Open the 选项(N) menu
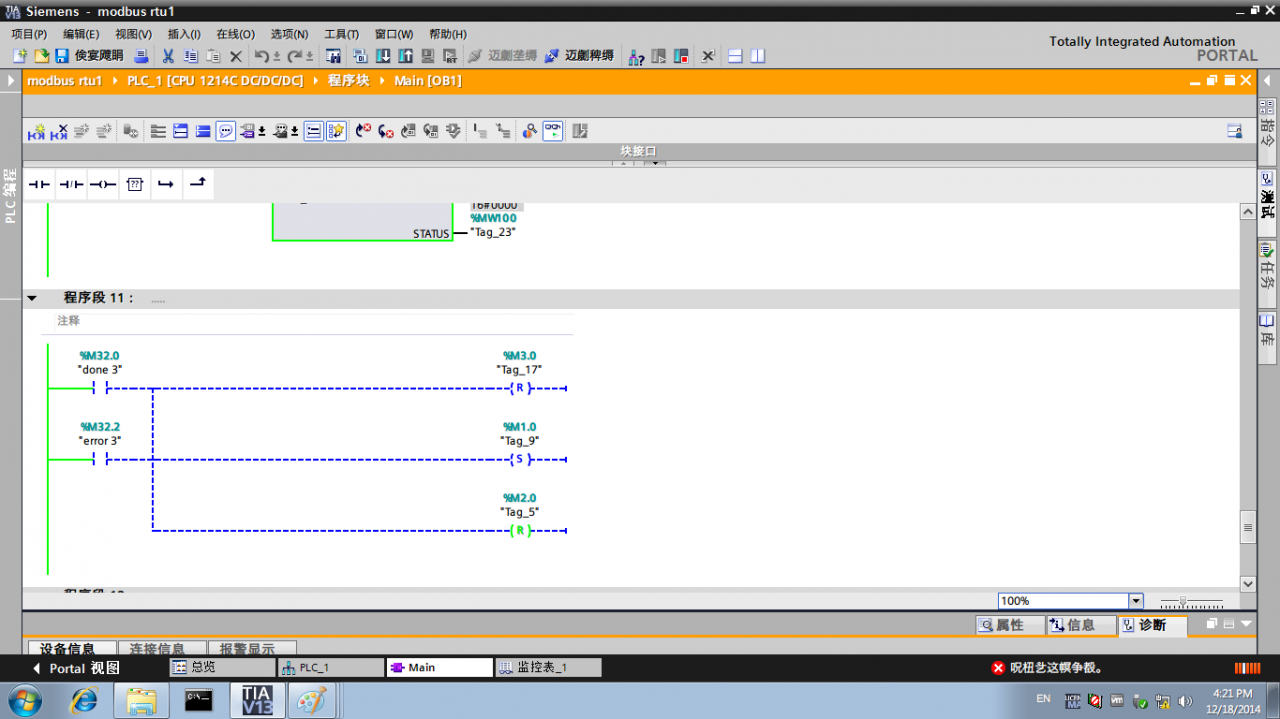 pyautogui.click(x=289, y=34)
